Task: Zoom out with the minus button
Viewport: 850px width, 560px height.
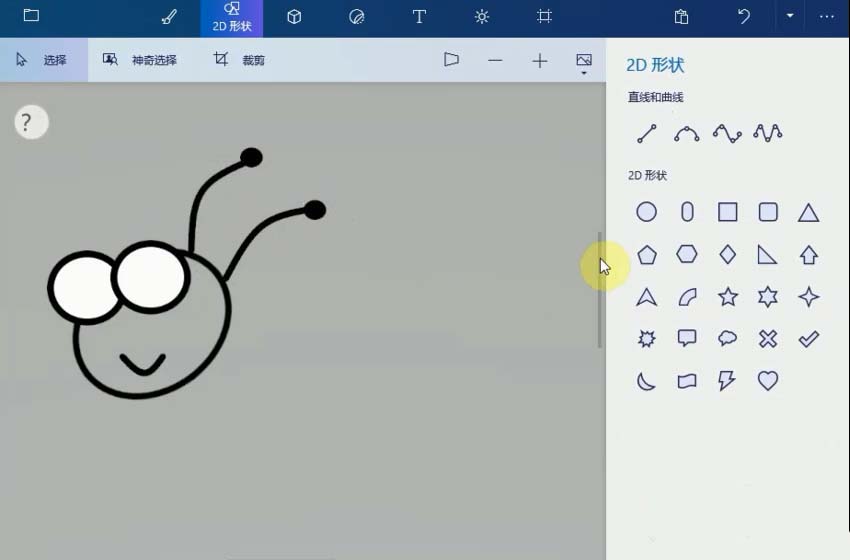Action: click(x=495, y=60)
